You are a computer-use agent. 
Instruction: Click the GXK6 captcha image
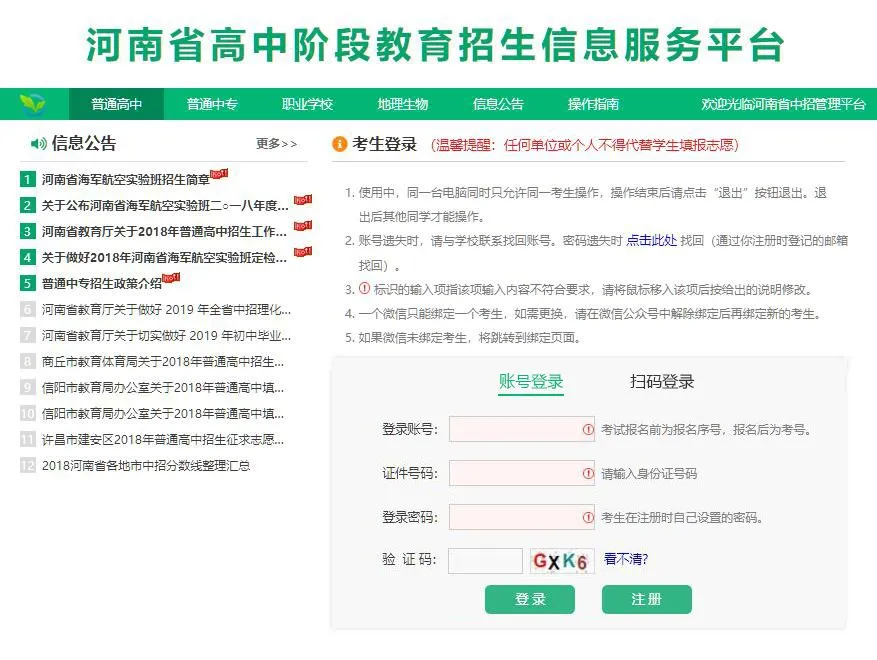(561, 561)
